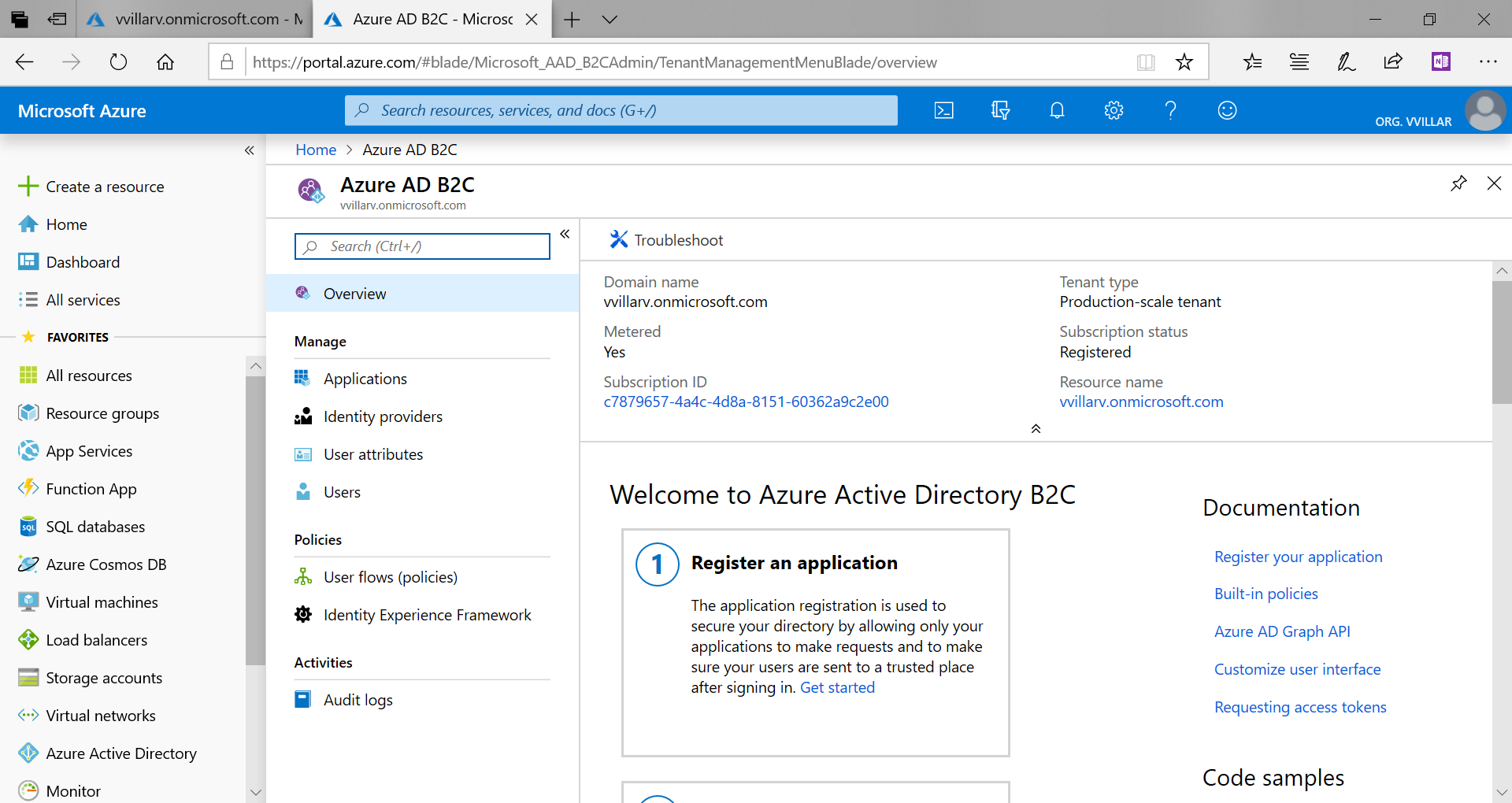Open the portal settings gear

coord(1114,110)
